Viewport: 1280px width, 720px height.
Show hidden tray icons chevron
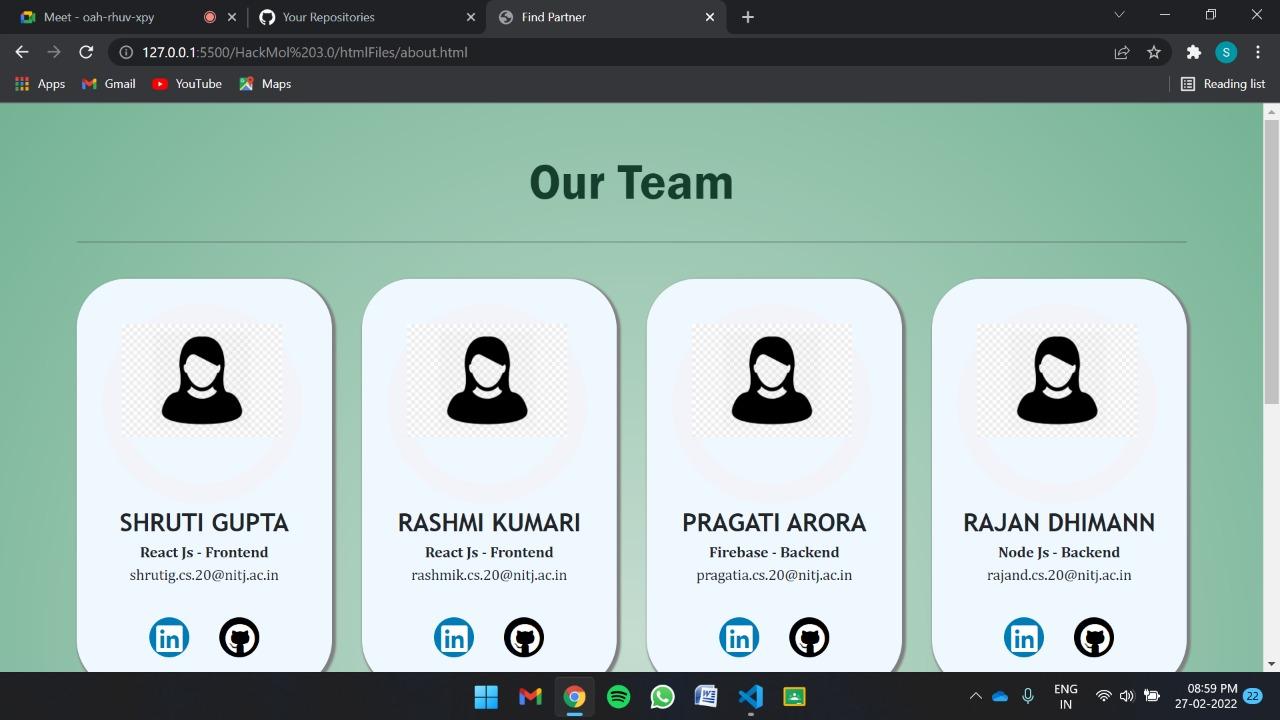975,696
